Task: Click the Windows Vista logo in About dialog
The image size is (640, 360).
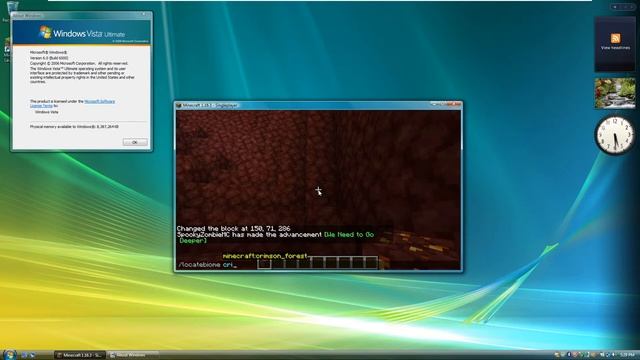Action: [x=45, y=32]
